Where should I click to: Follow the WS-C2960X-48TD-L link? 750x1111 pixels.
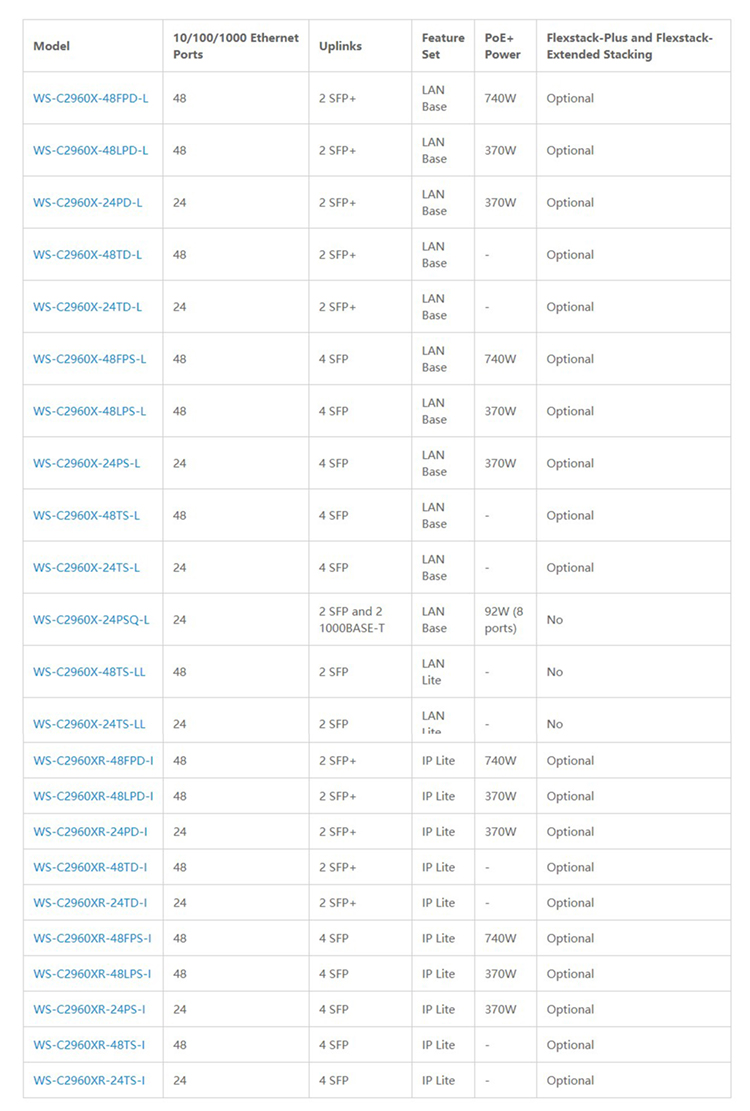[x=88, y=255]
